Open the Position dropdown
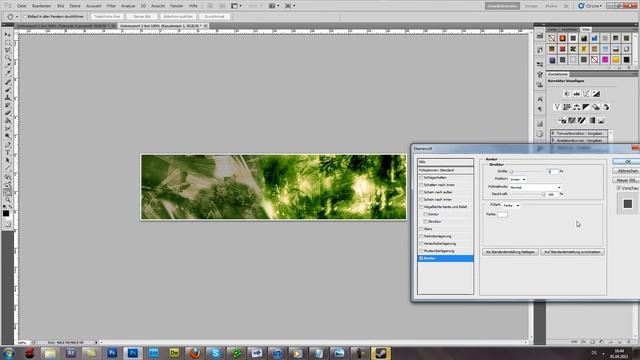Screen dimensions: 640x360 pyautogui.click(x=518, y=179)
